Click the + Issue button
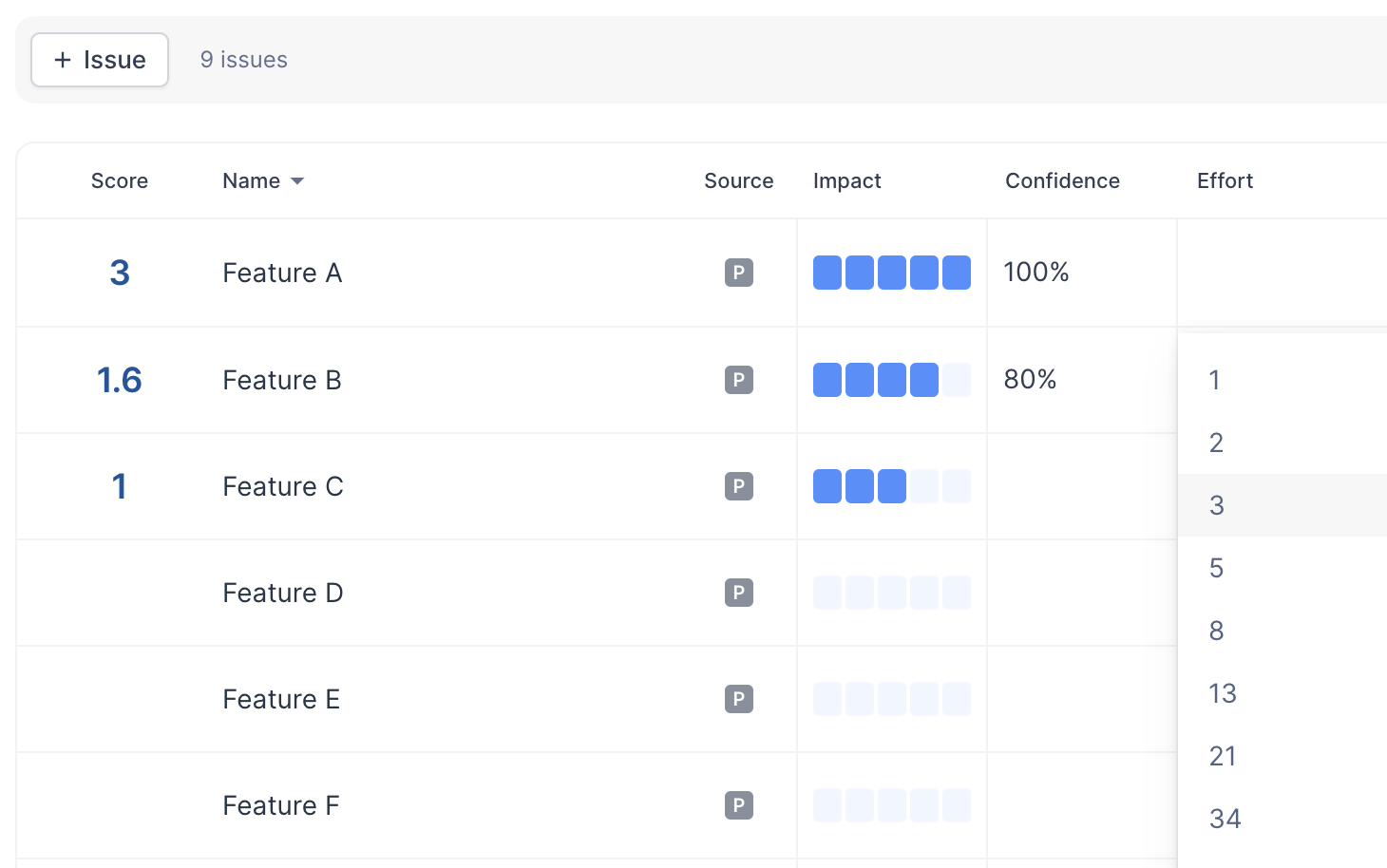This screenshot has width=1387, height=868. pyautogui.click(x=100, y=60)
